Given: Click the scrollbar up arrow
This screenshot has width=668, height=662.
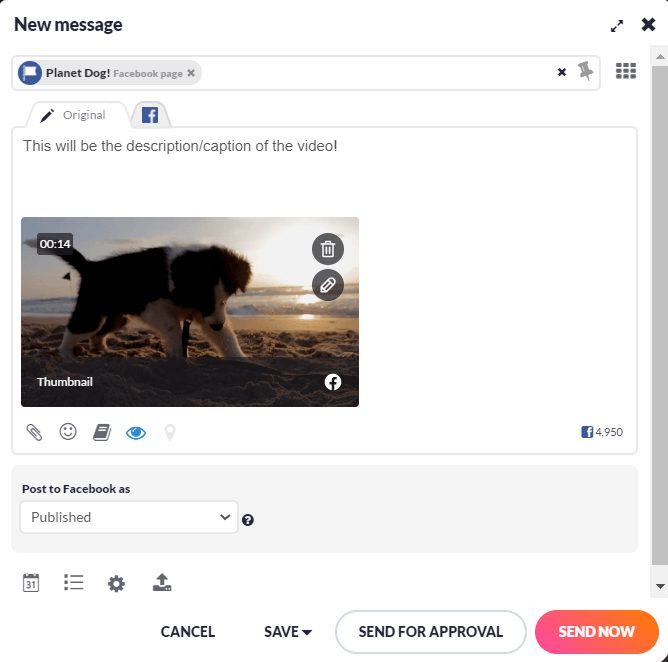Looking at the screenshot, I should point(660,57).
